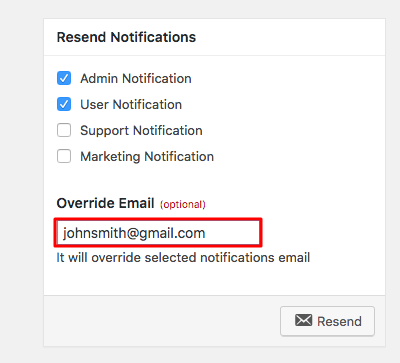Click the User Notification label text
This screenshot has height=363, width=400.
tap(131, 105)
